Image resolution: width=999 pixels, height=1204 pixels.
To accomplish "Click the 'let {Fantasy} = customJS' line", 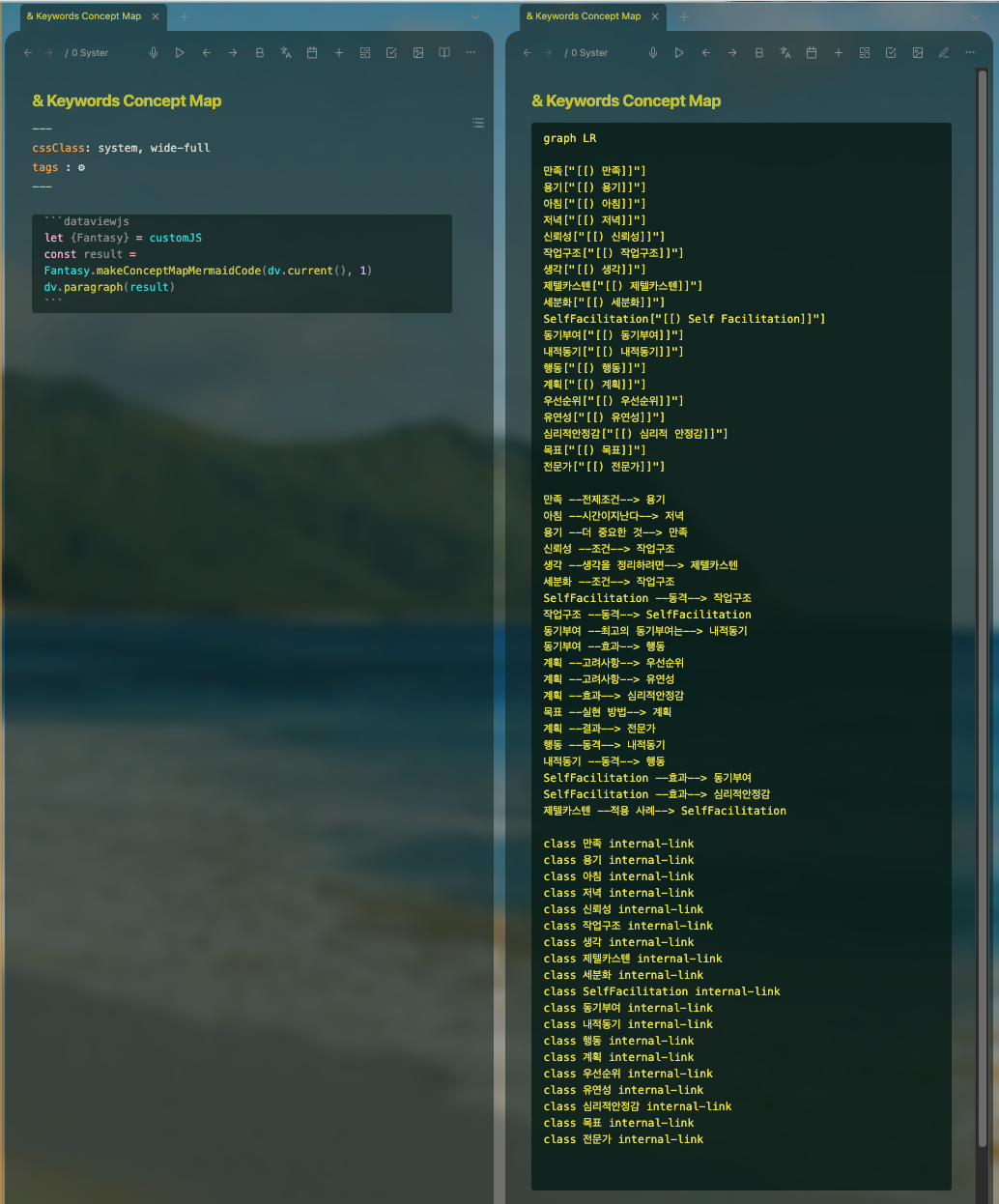I will [123, 238].
